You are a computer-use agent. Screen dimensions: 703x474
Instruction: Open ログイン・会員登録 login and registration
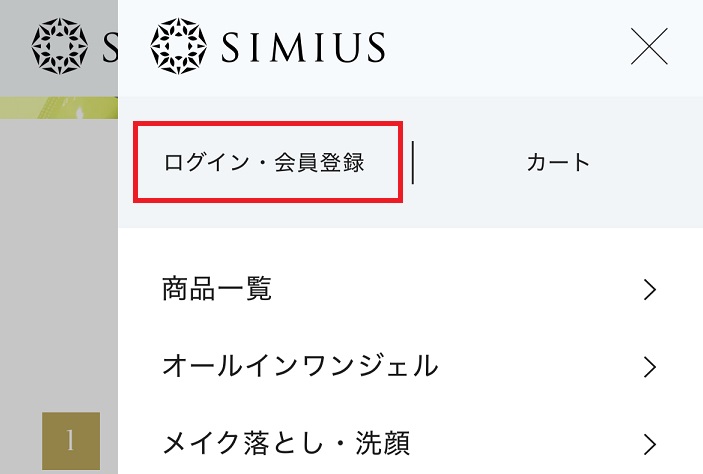pos(264,162)
